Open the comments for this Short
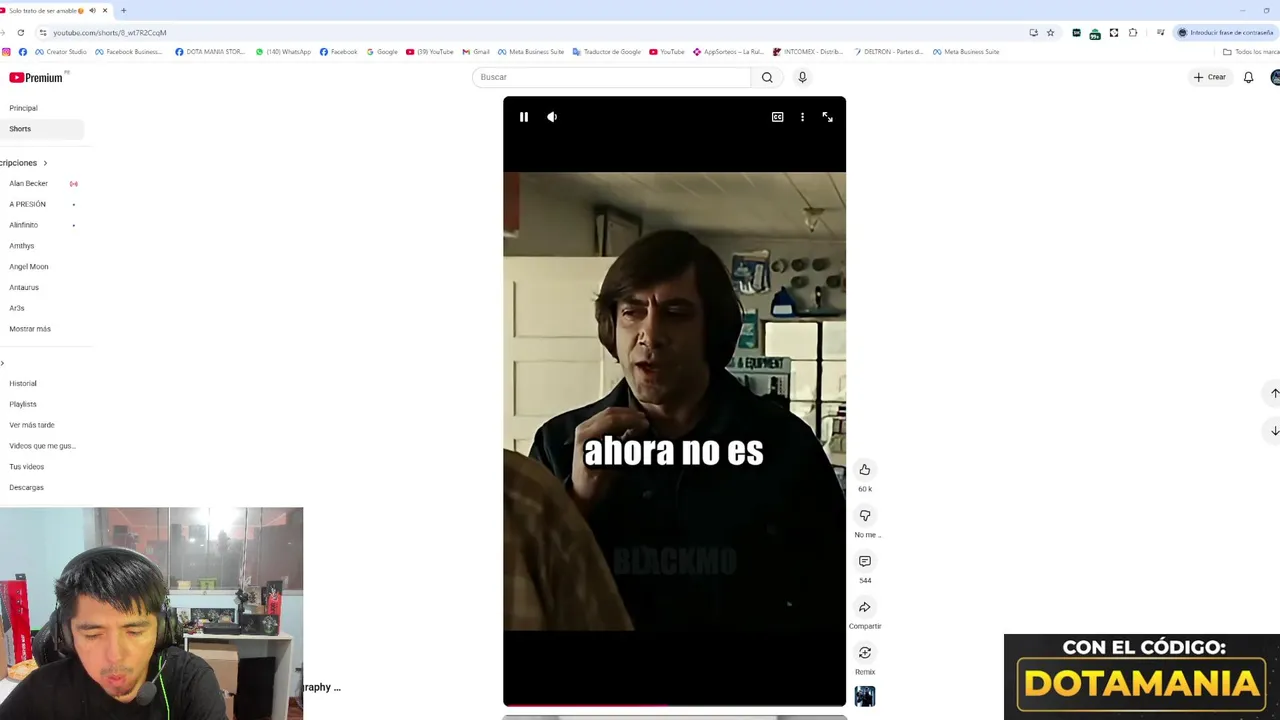 pos(865,561)
